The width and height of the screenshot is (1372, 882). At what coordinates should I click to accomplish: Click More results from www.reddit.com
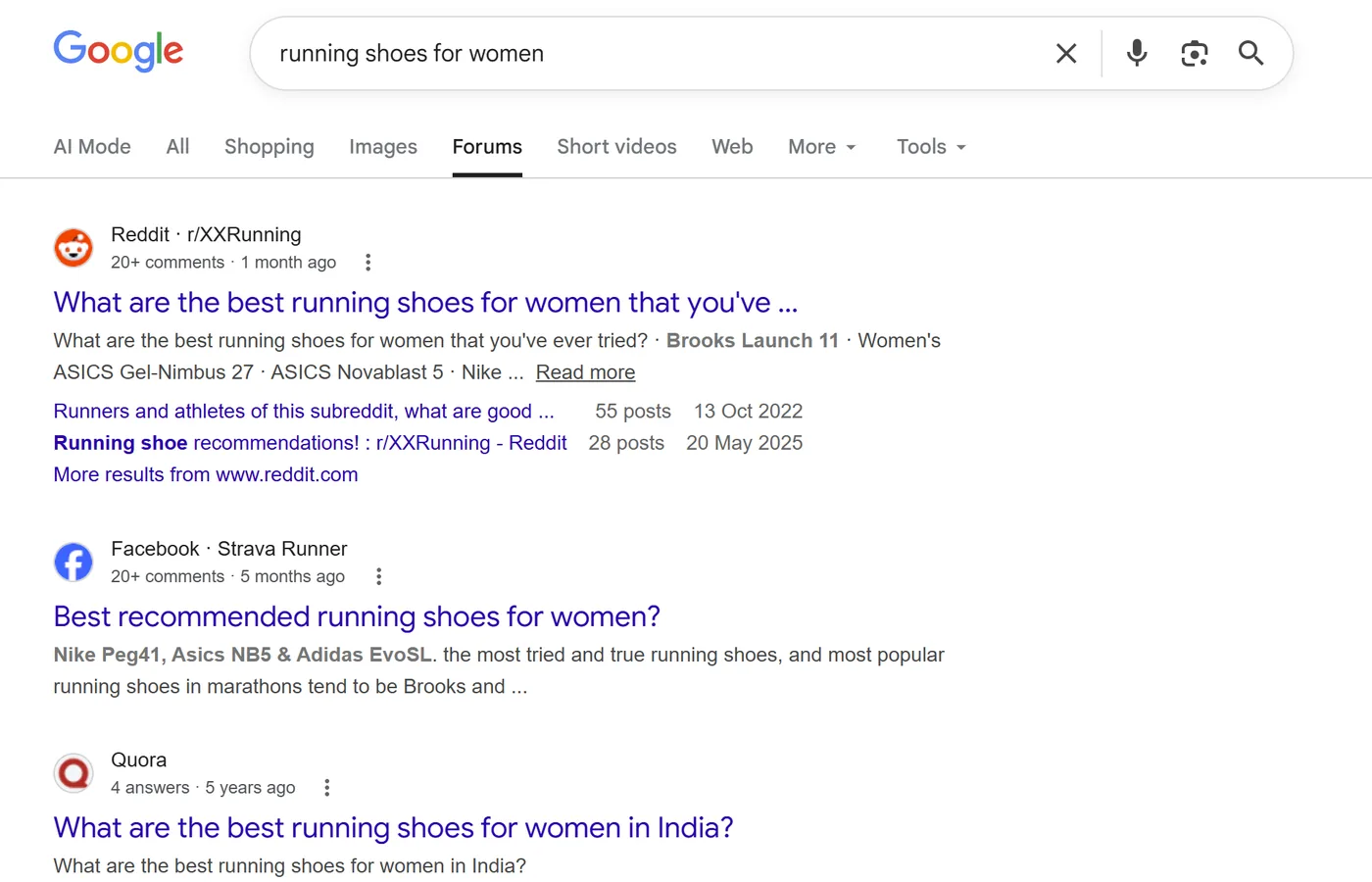pos(206,474)
